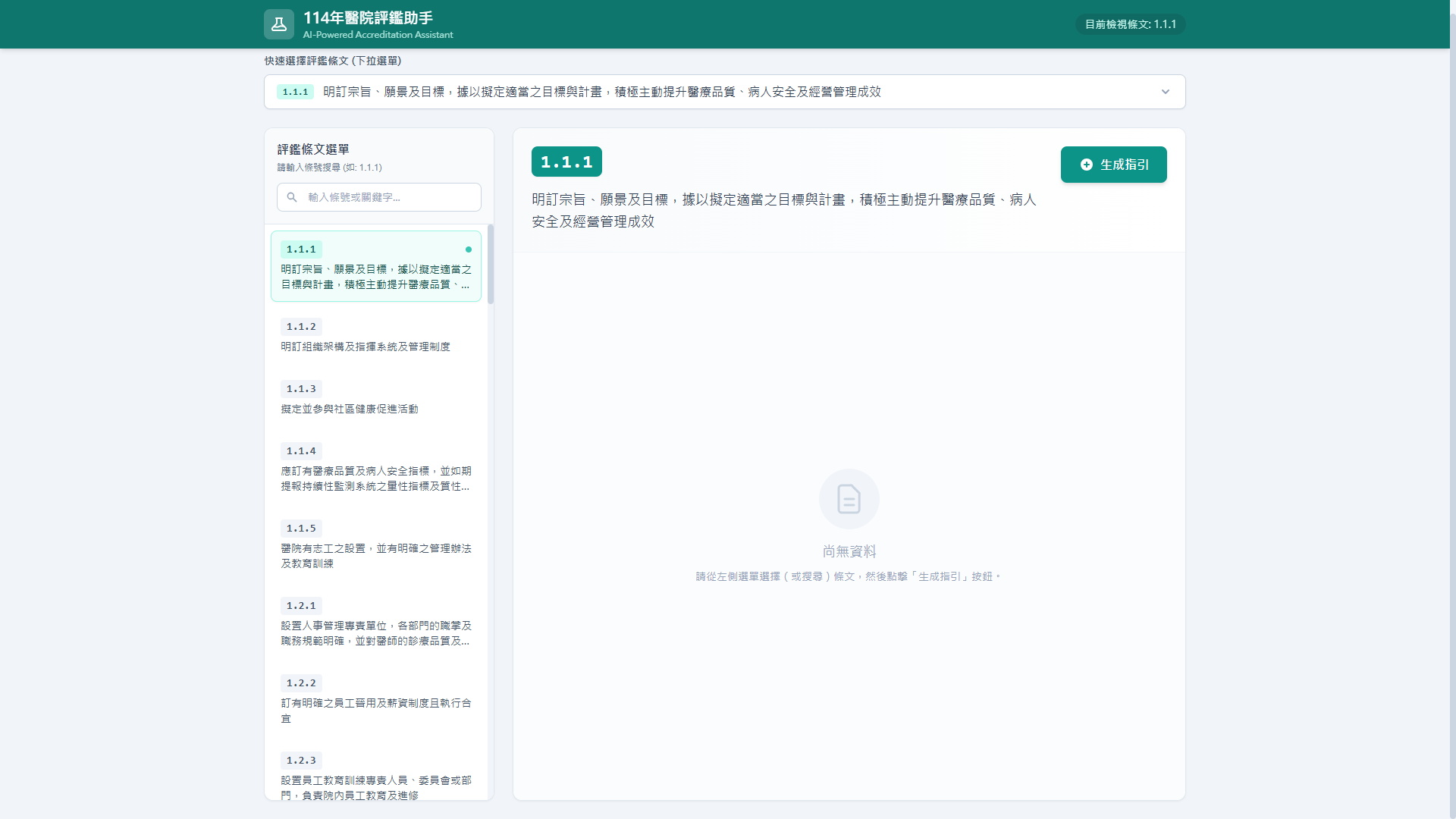The width and height of the screenshot is (1456, 819).
Task: Choose clause 1.2.1 人事管理專責單位
Action: coord(375,623)
